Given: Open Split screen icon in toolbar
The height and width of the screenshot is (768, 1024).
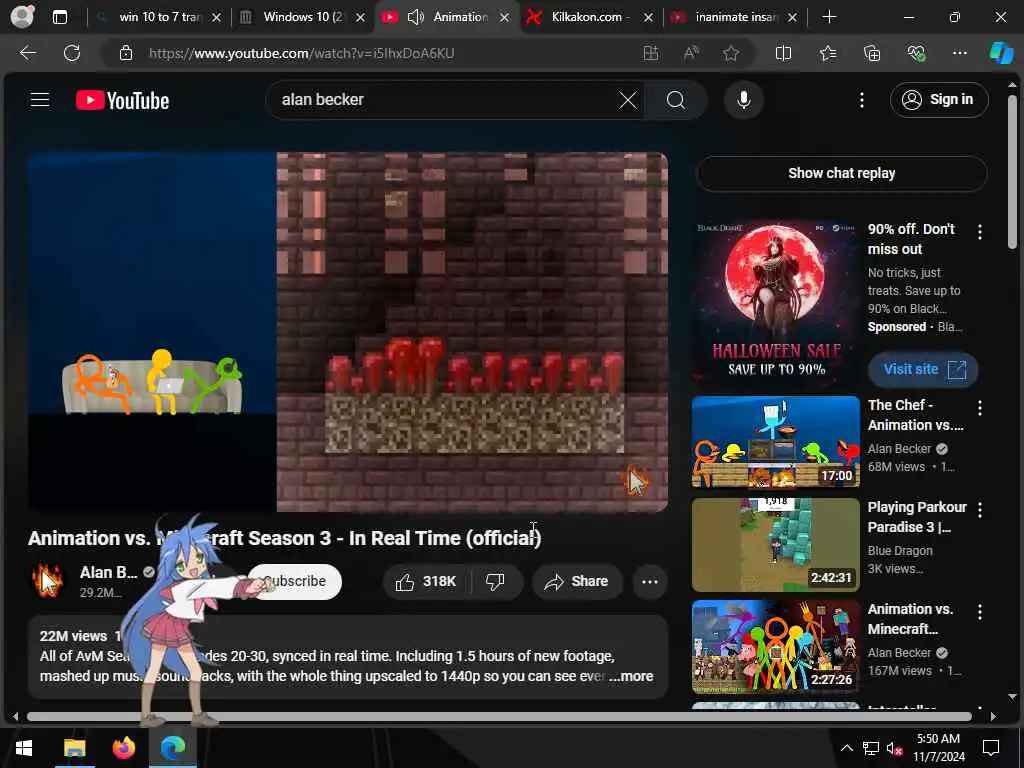Looking at the screenshot, I should (x=783, y=54).
